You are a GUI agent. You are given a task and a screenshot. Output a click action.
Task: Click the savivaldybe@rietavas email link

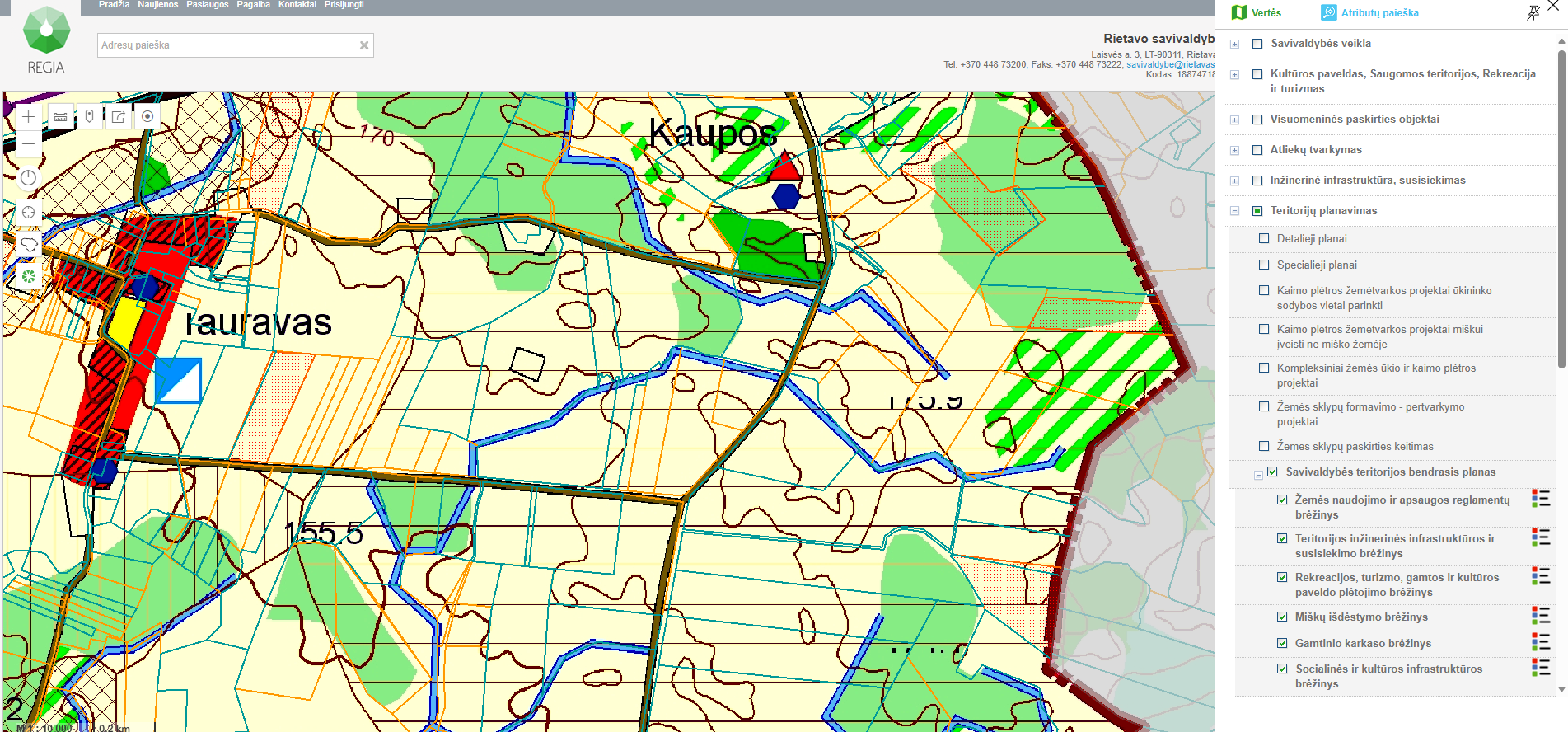(1170, 64)
